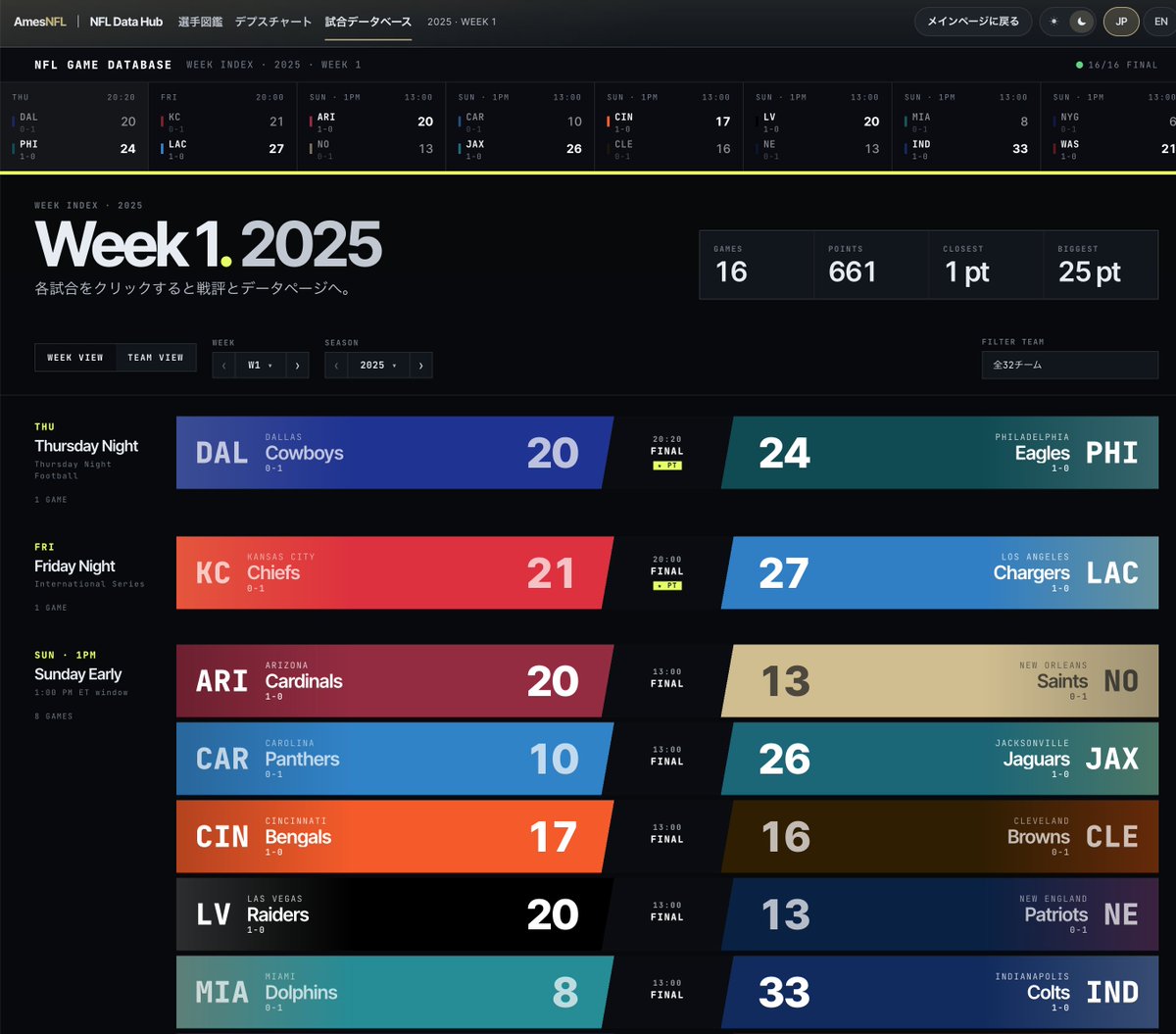Click Sunday Early section heading
The height and width of the screenshot is (1034, 1176).
pos(77,674)
